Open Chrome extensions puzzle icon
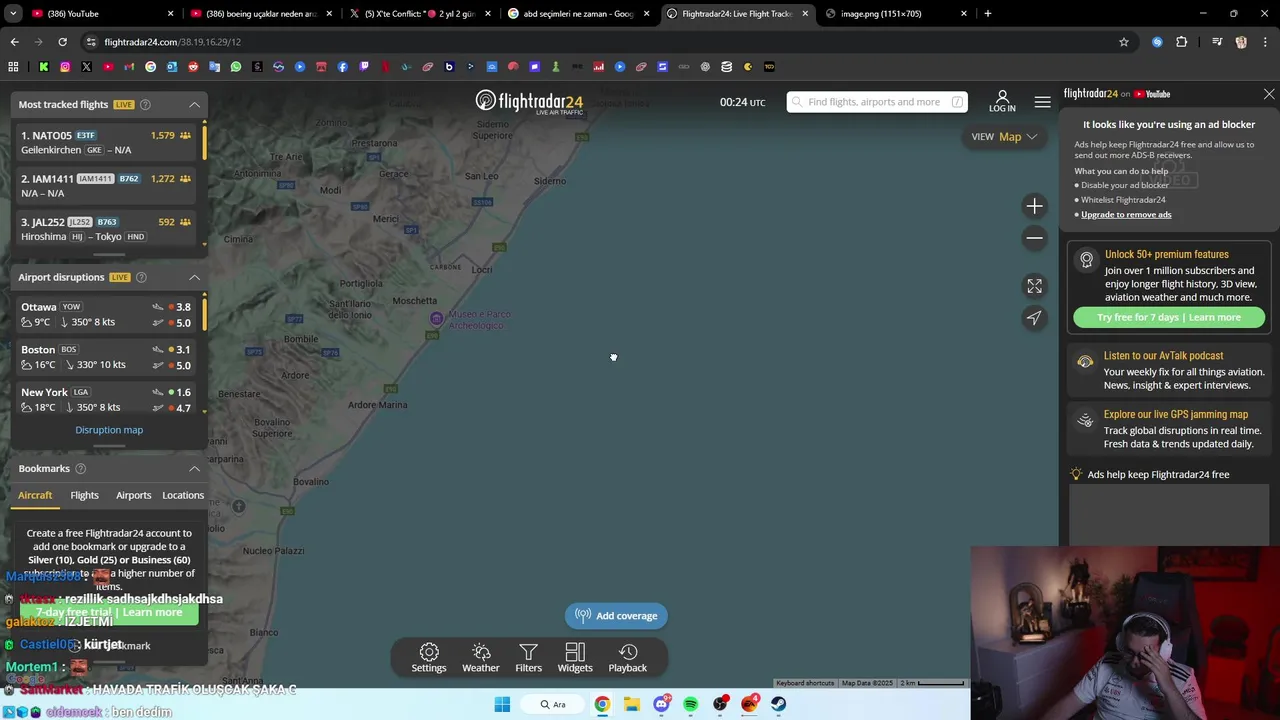 pos(1182,42)
